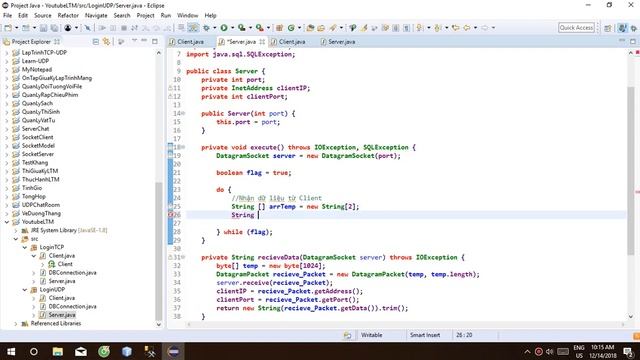Open the Run button dropdown arrow
The height and width of the screenshot is (360, 640).
pos(232,28)
